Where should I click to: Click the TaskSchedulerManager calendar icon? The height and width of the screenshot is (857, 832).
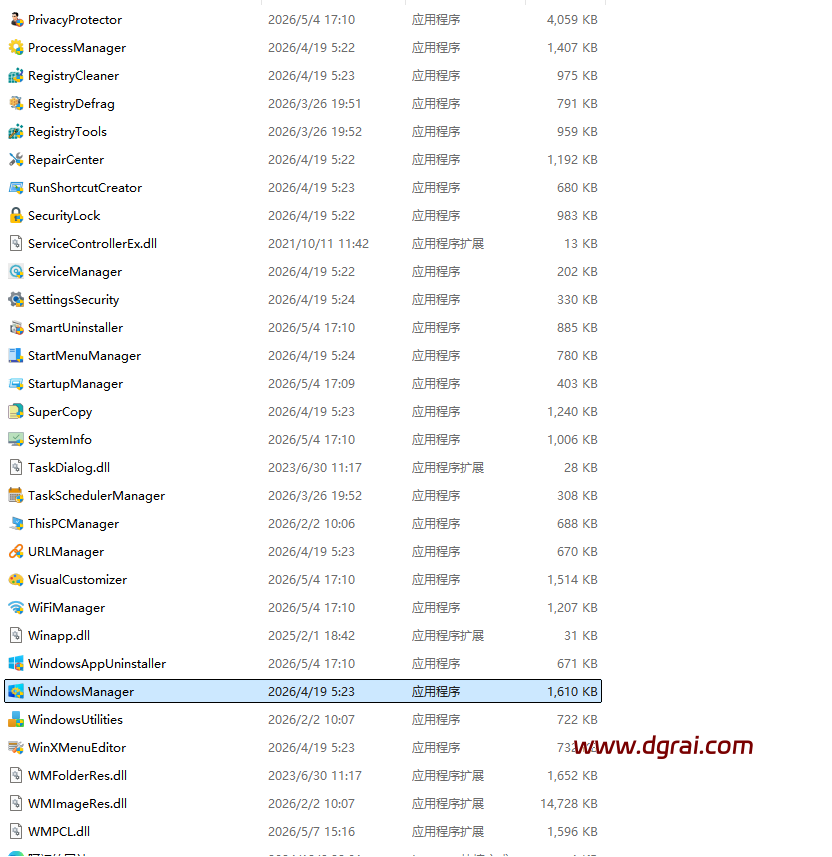click(x=16, y=495)
